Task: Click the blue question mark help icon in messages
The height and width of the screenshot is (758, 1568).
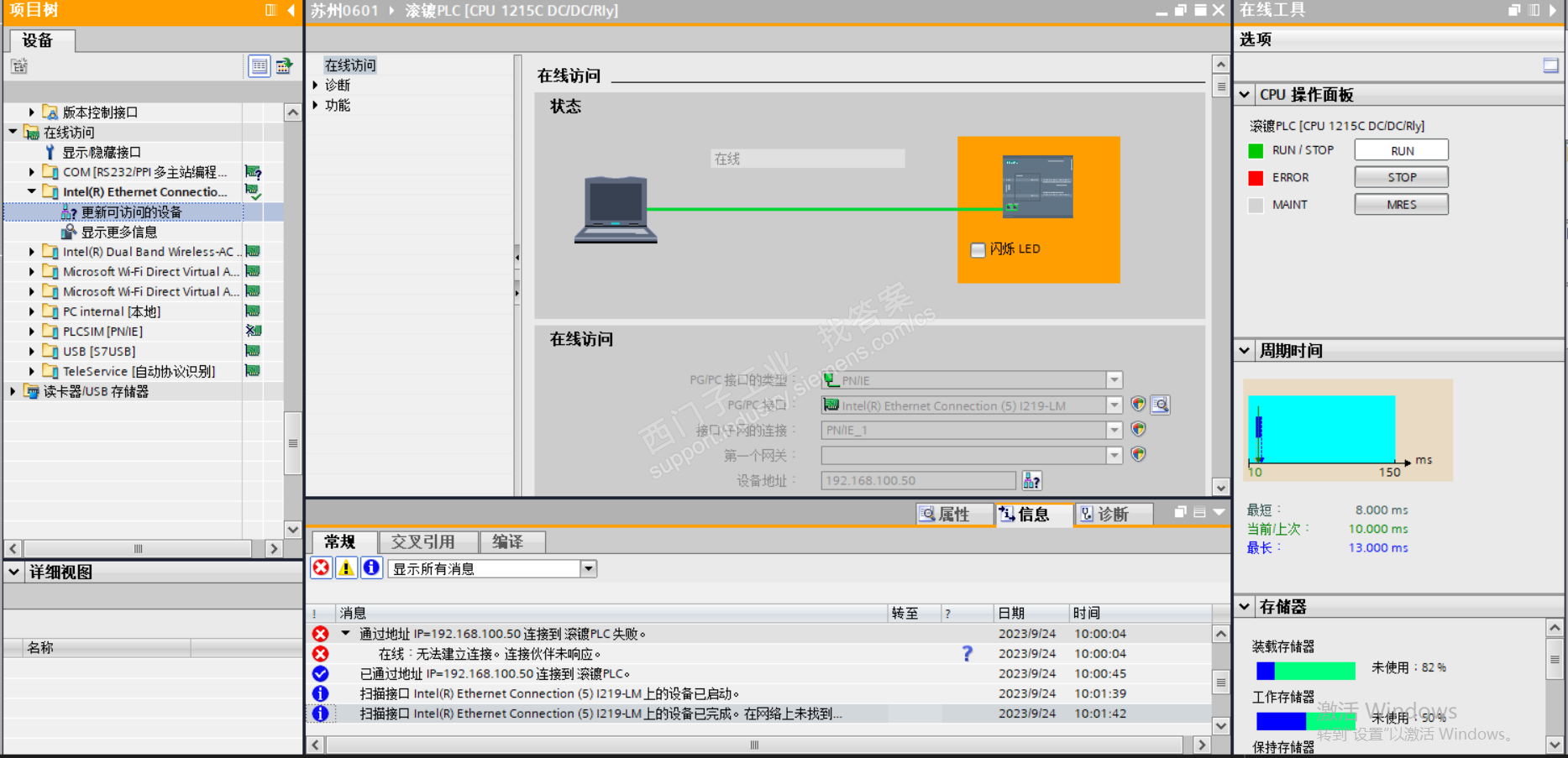Action: pyautogui.click(x=967, y=654)
